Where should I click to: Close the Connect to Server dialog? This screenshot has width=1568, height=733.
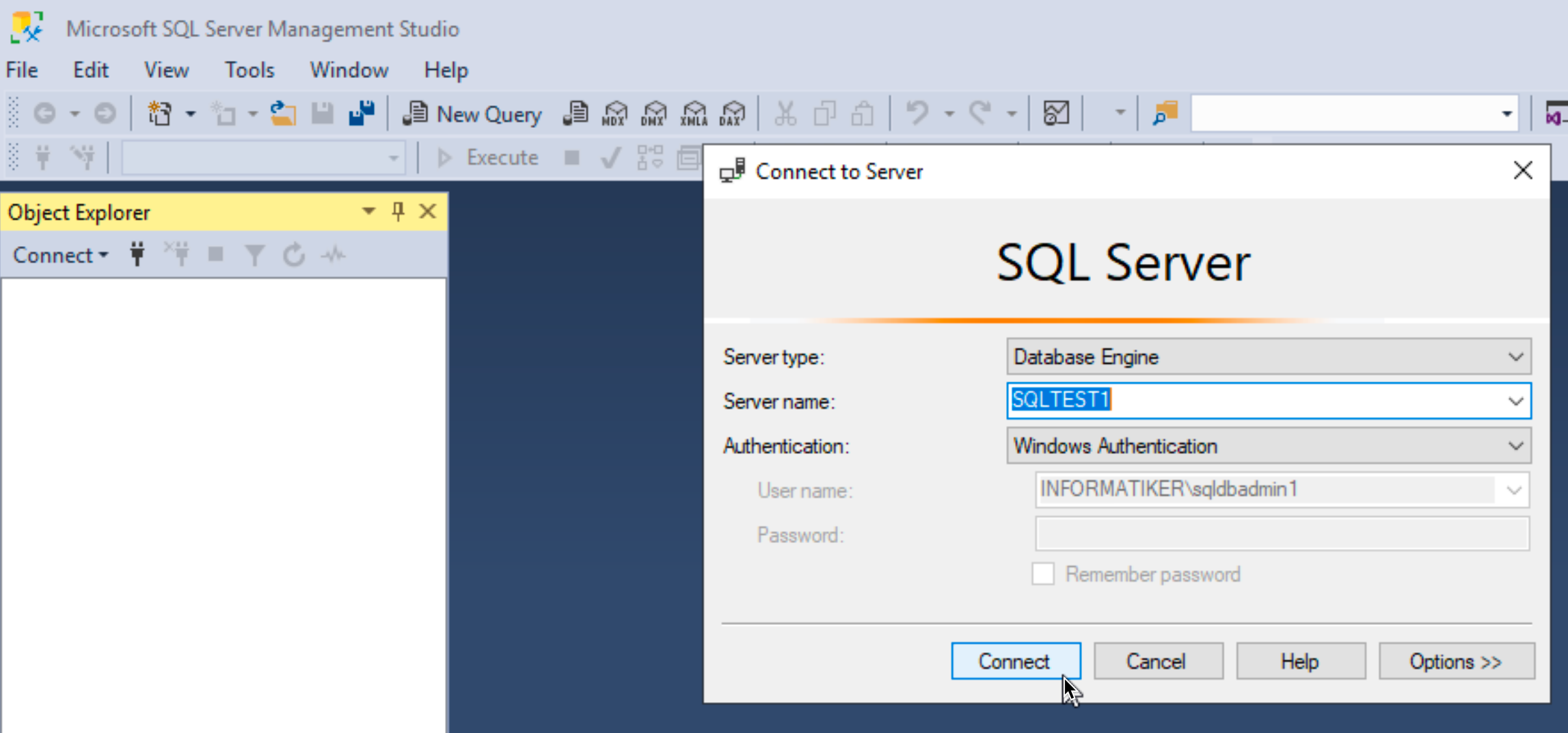[1523, 171]
